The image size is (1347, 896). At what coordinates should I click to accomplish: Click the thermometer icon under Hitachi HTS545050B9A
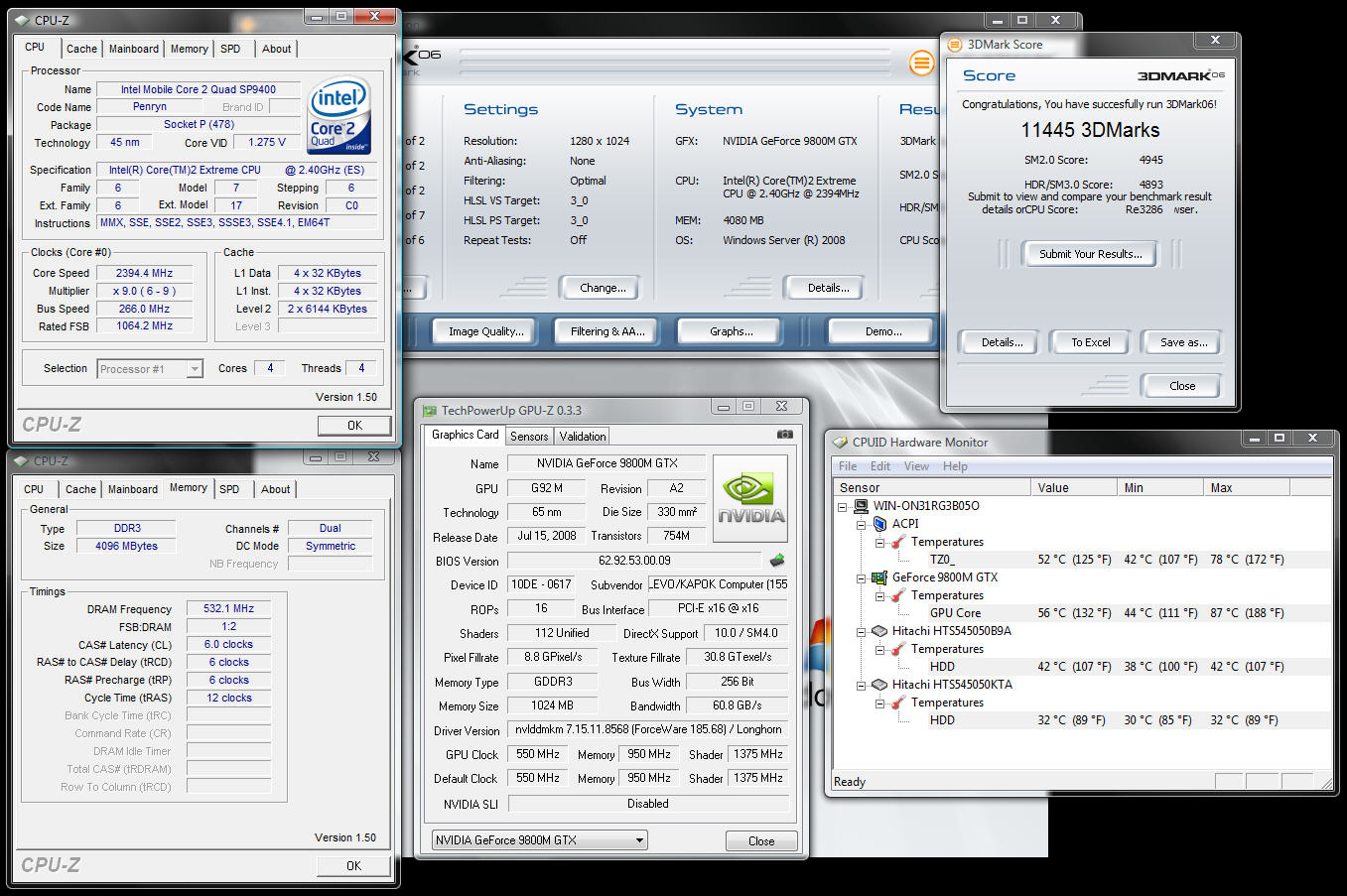[x=897, y=649]
